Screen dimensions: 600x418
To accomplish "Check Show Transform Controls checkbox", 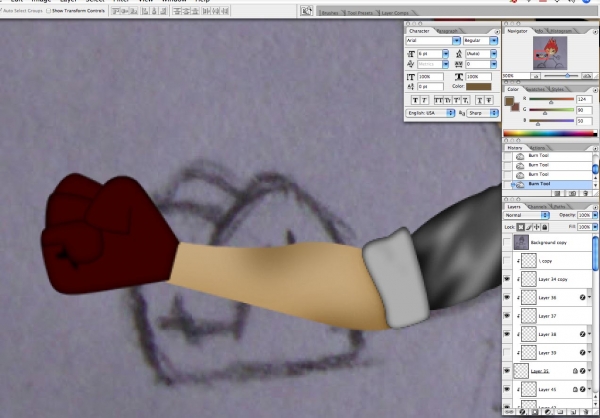I will tap(49, 11).
